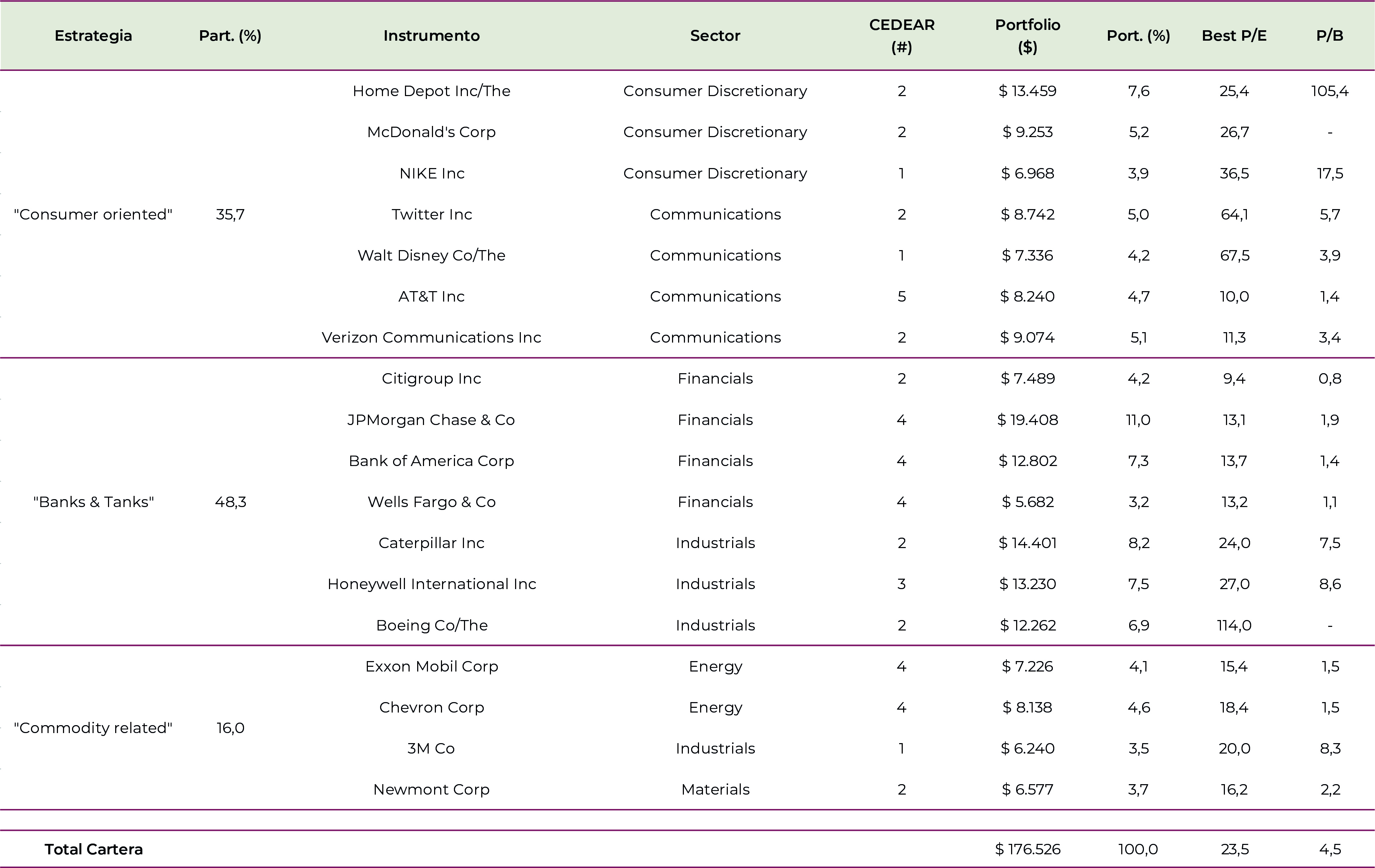Viewport: 1375px width, 868px height.
Task: Select Home Depot Inc/The instrument
Action: coord(431,91)
